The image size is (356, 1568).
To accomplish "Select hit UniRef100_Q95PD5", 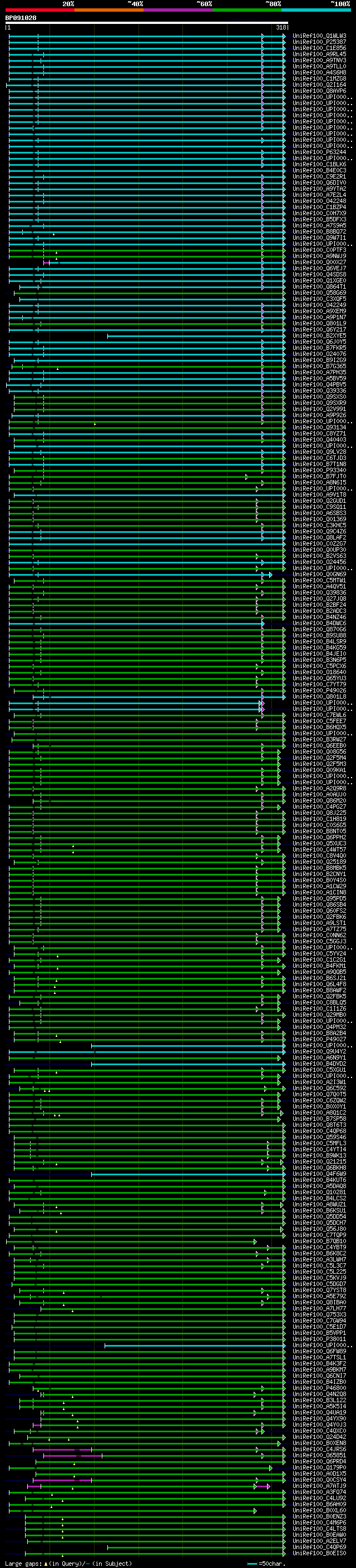I will point(319,898).
